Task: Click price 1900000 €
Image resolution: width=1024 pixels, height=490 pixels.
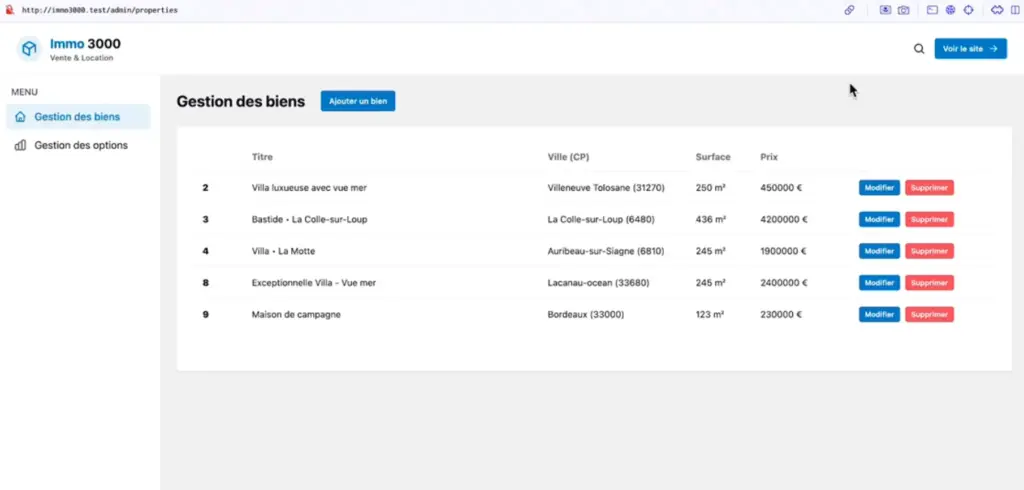Action: pyautogui.click(x=784, y=251)
